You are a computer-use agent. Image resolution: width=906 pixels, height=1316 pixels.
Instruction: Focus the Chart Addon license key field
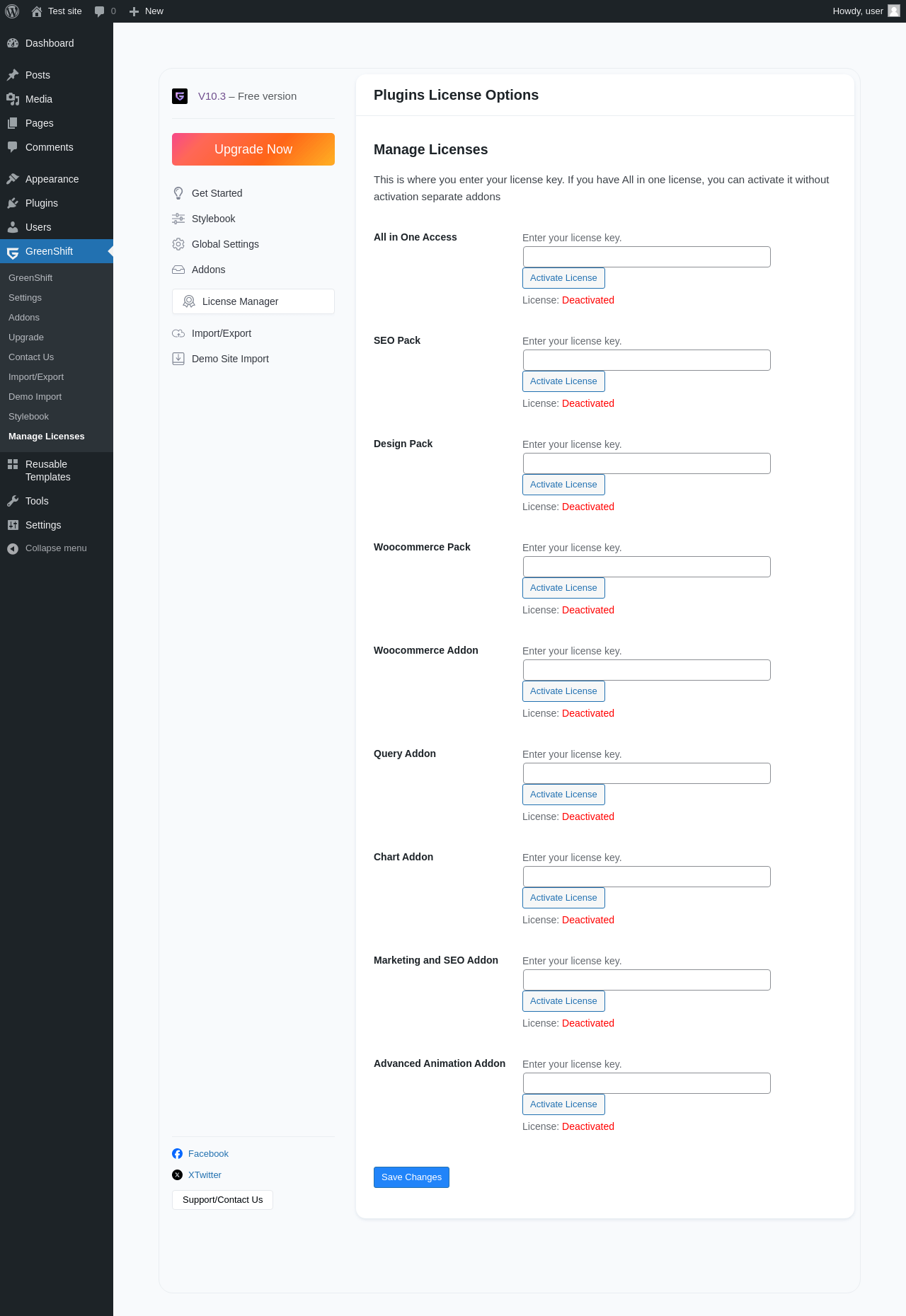(647, 877)
